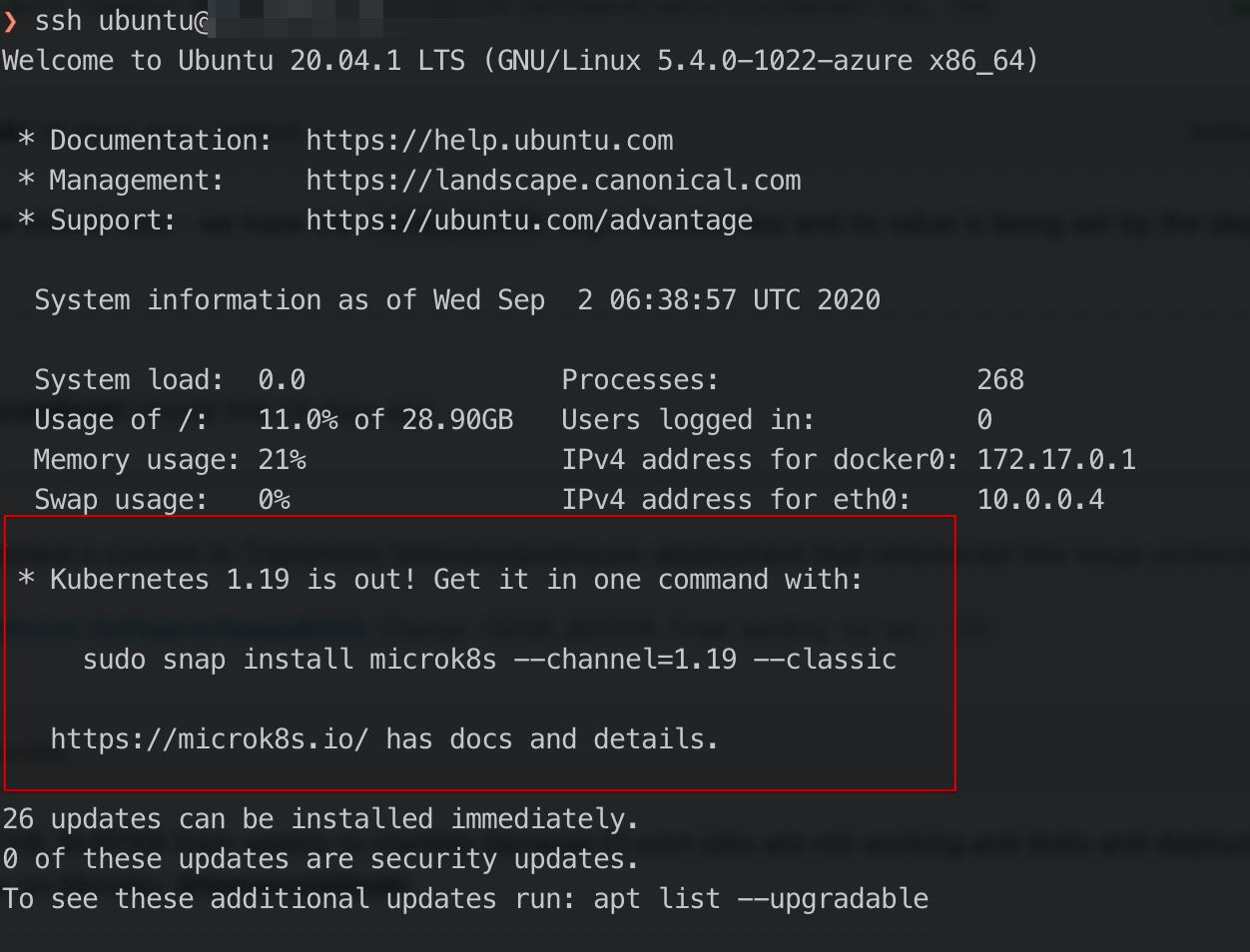Click the Kubernetes 1.19 is out announcement line
The height and width of the screenshot is (952, 1250).
[455, 580]
